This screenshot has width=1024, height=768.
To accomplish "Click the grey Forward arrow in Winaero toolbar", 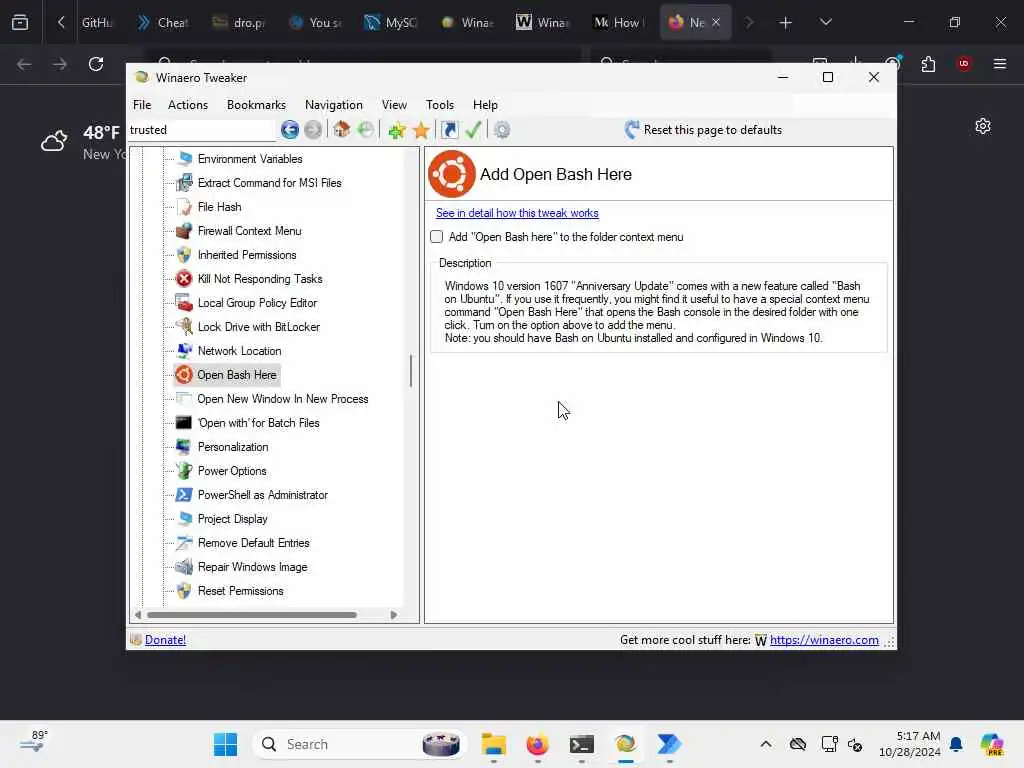I will point(313,130).
